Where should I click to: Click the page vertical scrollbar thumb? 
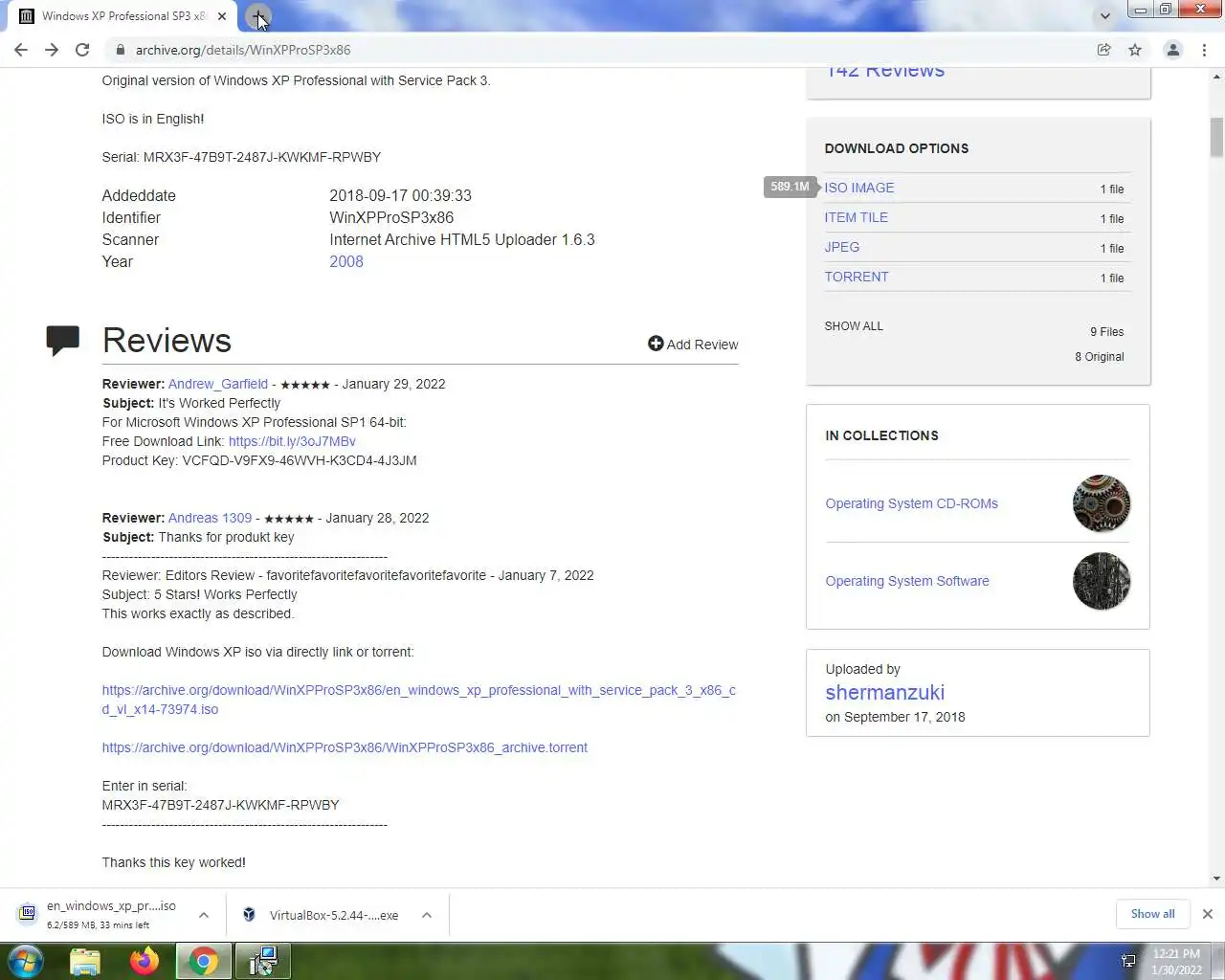(1216, 137)
